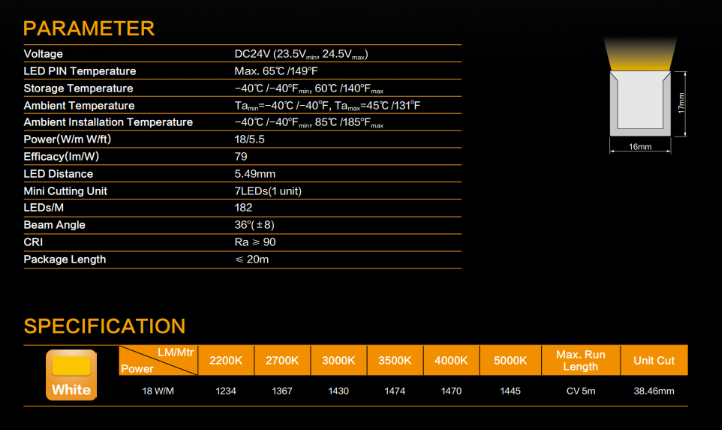Select the 5000K column header
Image resolution: width=722 pixels, height=430 pixels.
[x=508, y=360]
